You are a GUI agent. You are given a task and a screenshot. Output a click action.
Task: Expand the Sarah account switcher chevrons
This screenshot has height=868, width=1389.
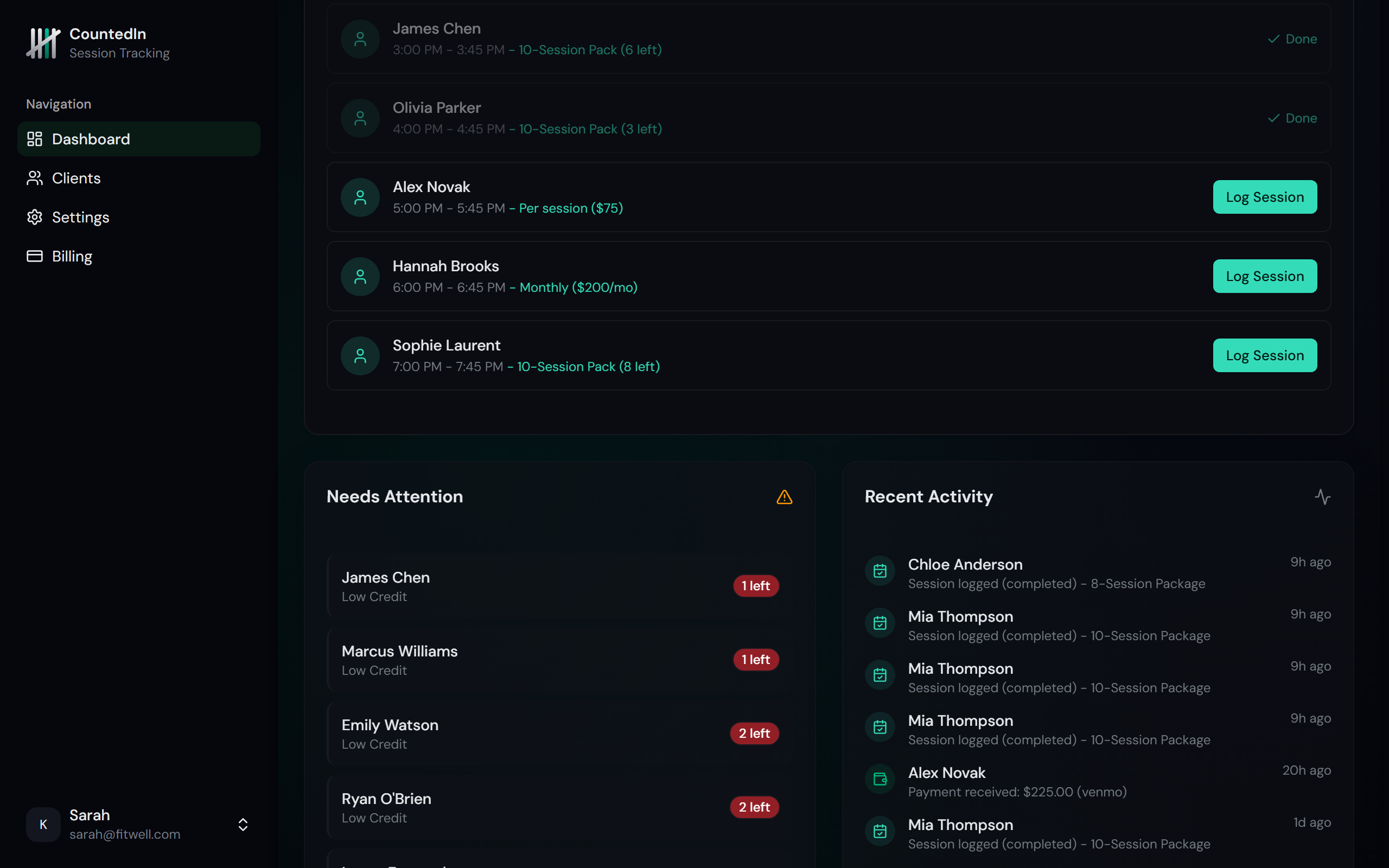(243, 825)
